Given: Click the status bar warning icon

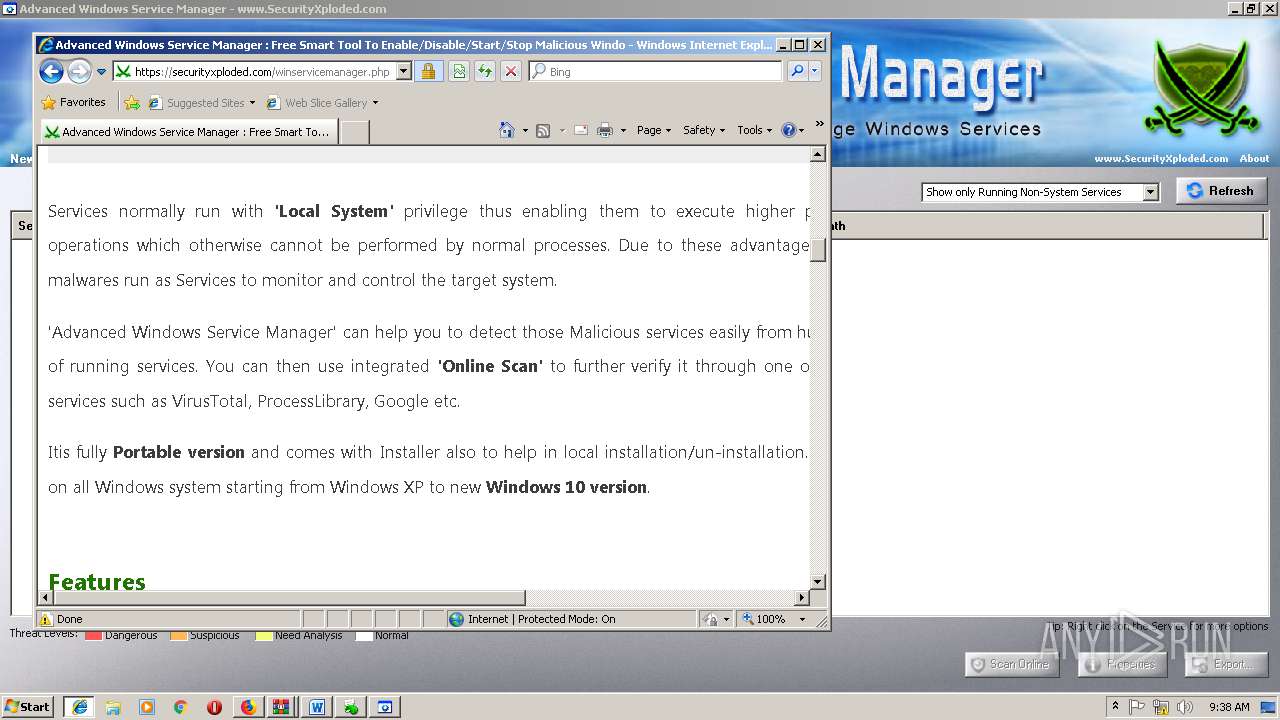Looking at the screenshot, I should tap(46, 619).
